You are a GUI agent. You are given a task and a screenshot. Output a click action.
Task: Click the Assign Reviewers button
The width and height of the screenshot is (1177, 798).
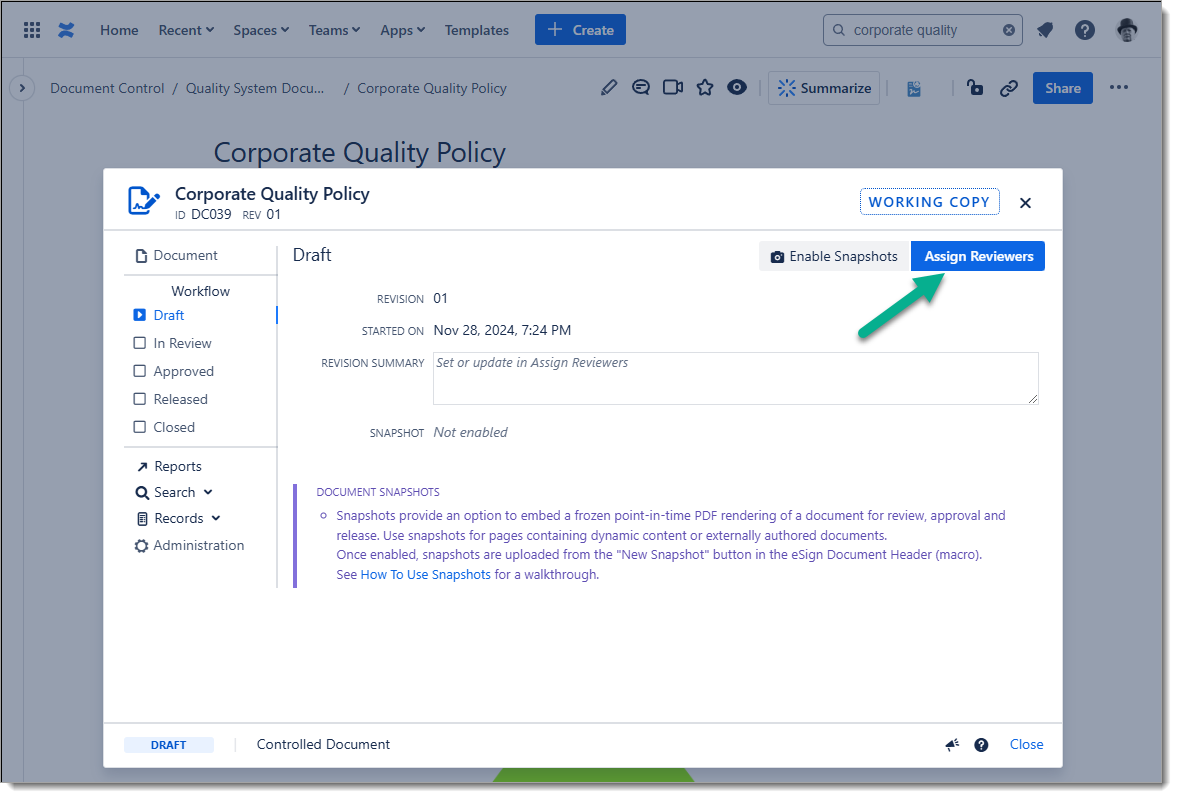(x=978, y=256)
